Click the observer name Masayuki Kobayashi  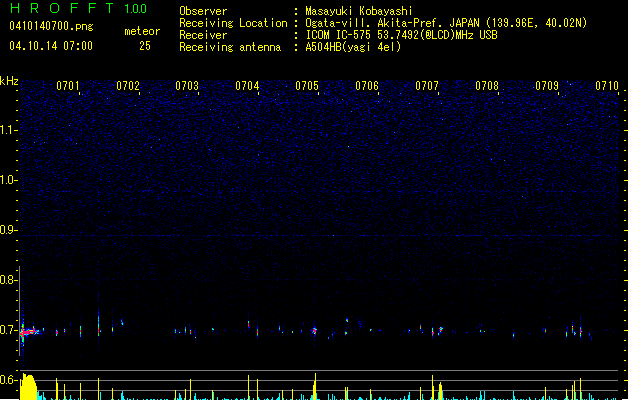359,11
